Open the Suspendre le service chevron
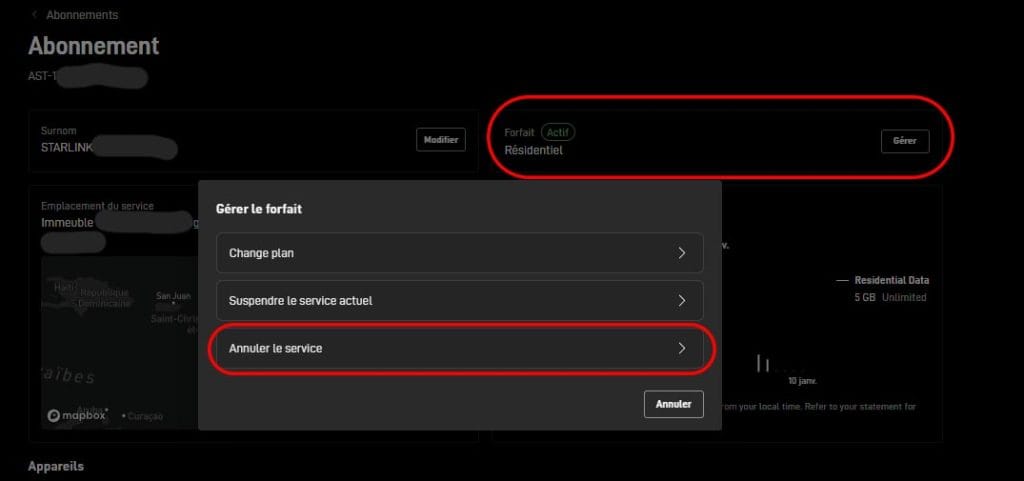 [x=682, y=300]
